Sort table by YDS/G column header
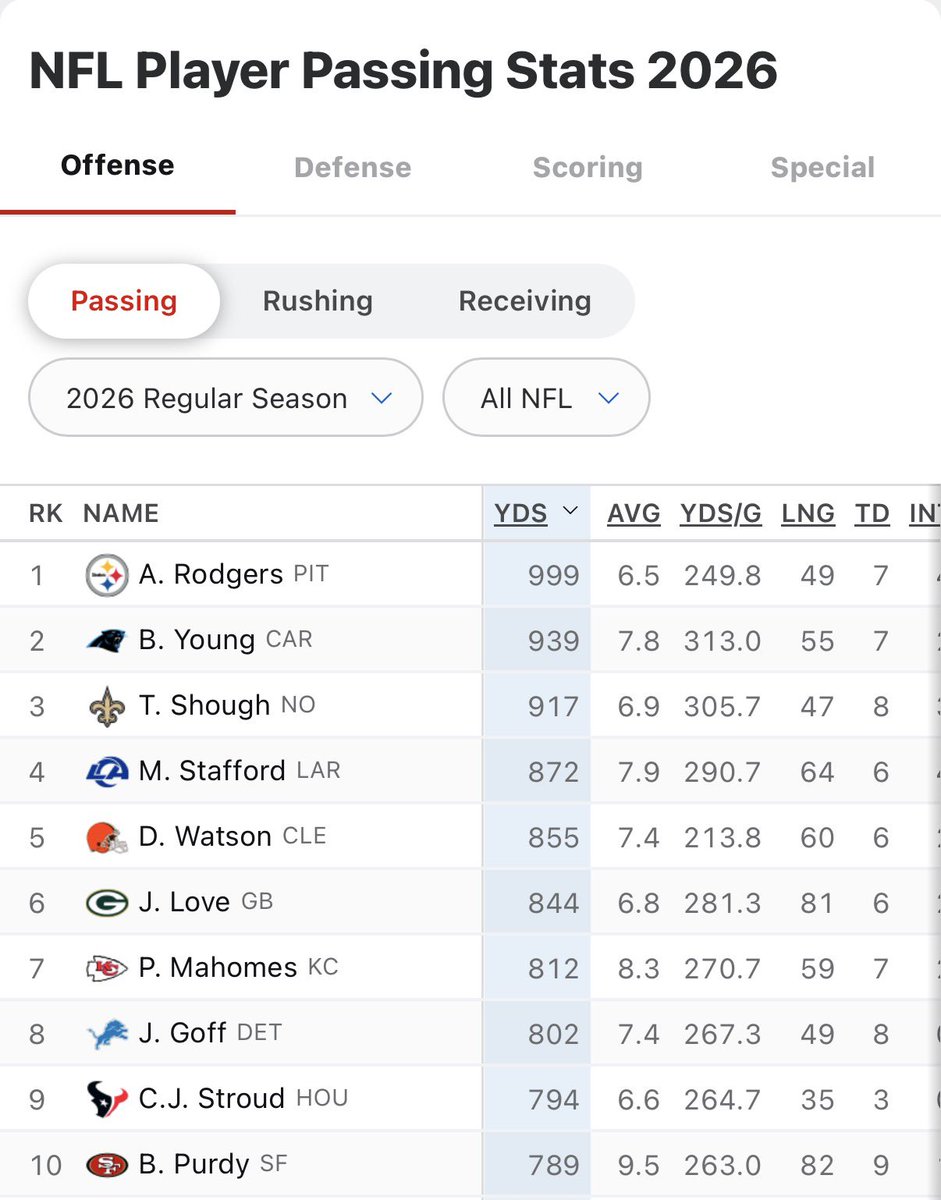The height and width of the screenshot is (1200, 941). point(721,513)
